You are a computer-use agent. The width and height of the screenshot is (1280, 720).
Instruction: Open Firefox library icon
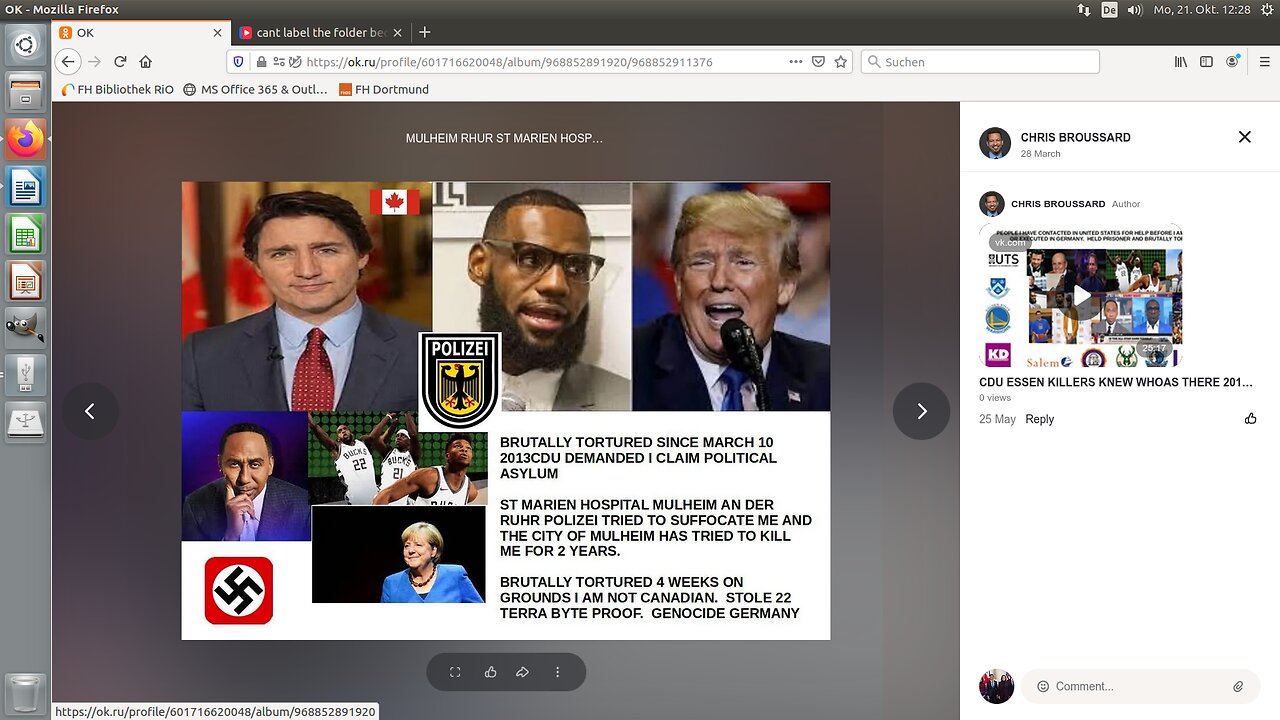1181,61
